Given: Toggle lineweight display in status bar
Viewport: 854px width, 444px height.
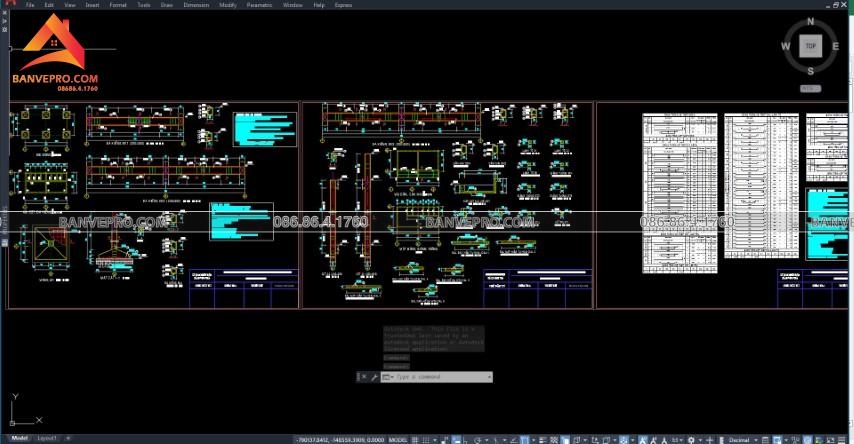Looking at the screenshot, I should tap(542, 439).
